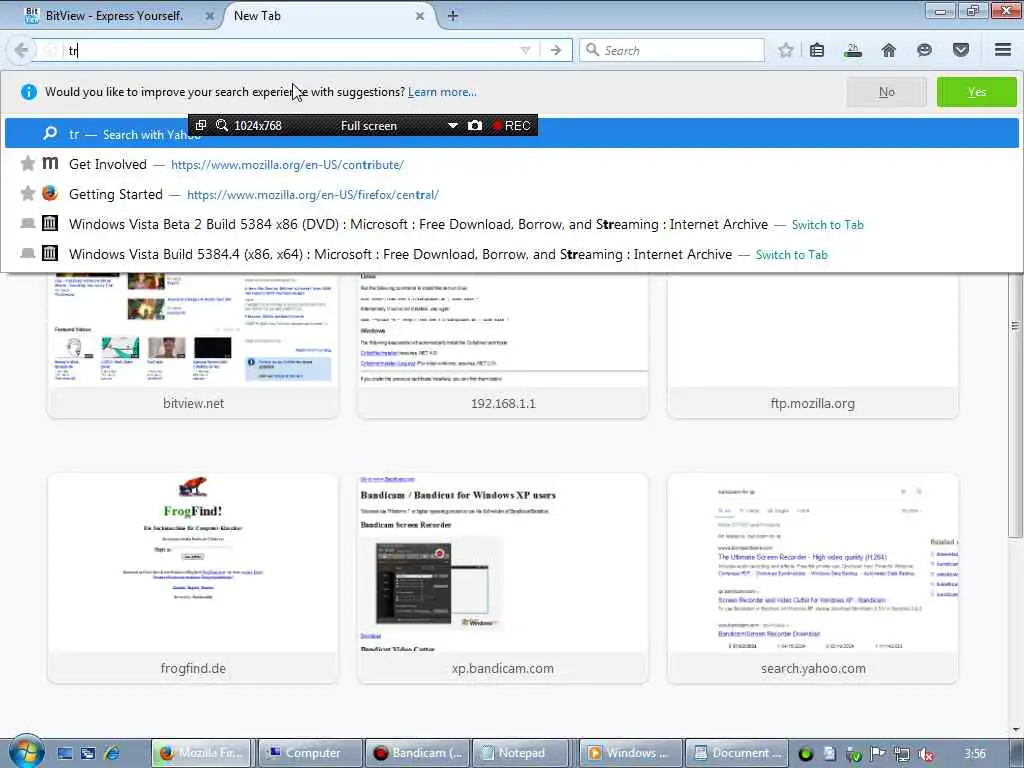Take screenshot with Bandicam camera icon
1024x768 pixels.
pyautogui.click(x=475, y=125)
